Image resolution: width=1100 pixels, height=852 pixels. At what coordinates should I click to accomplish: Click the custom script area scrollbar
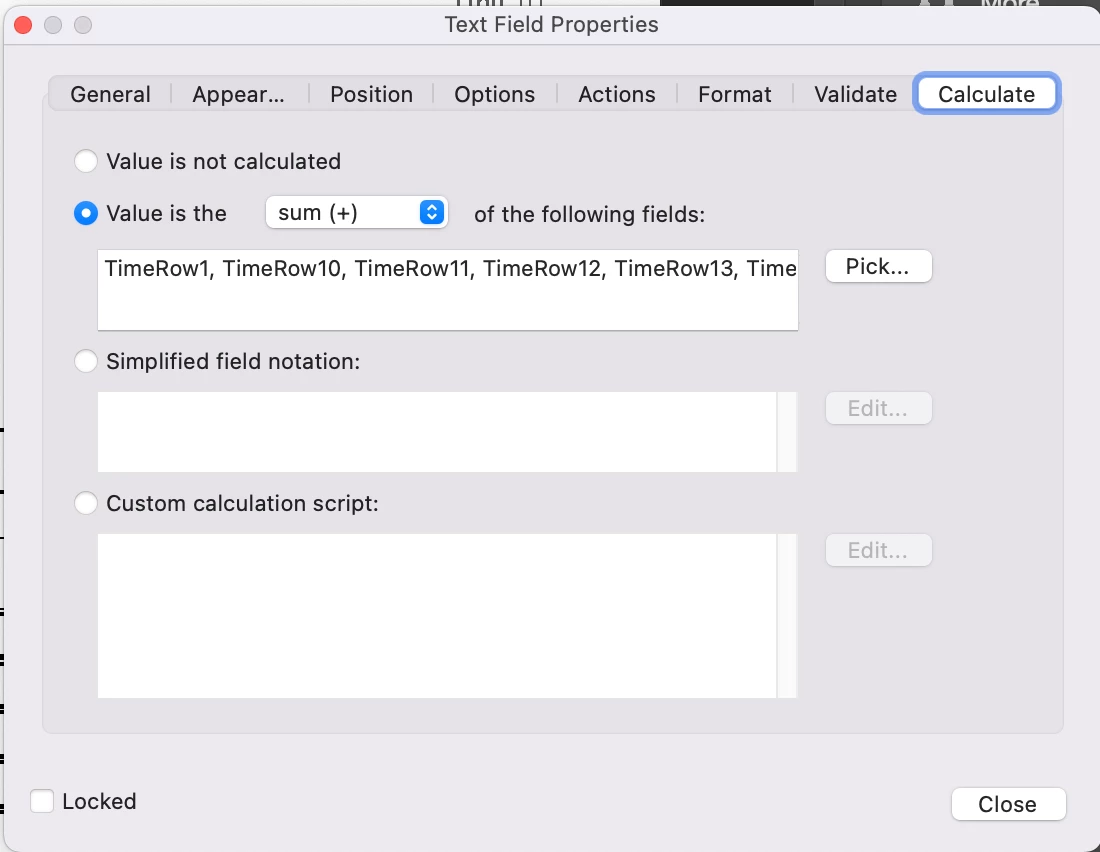[787, 615]
